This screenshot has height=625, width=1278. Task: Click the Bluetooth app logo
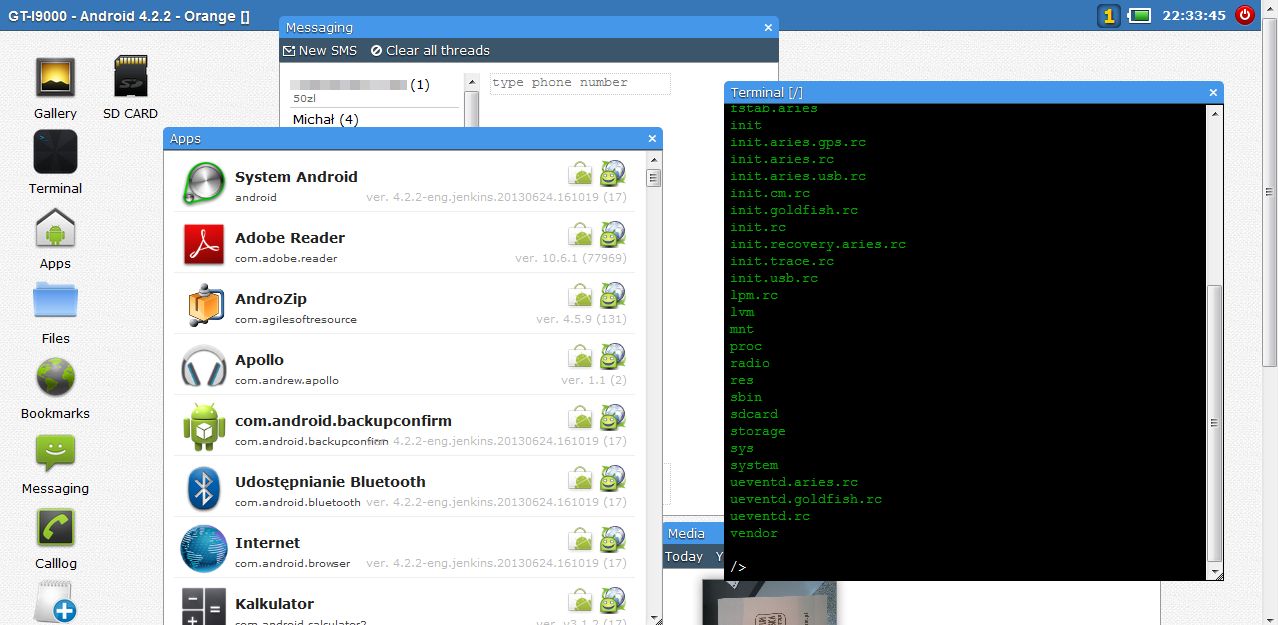204,488
